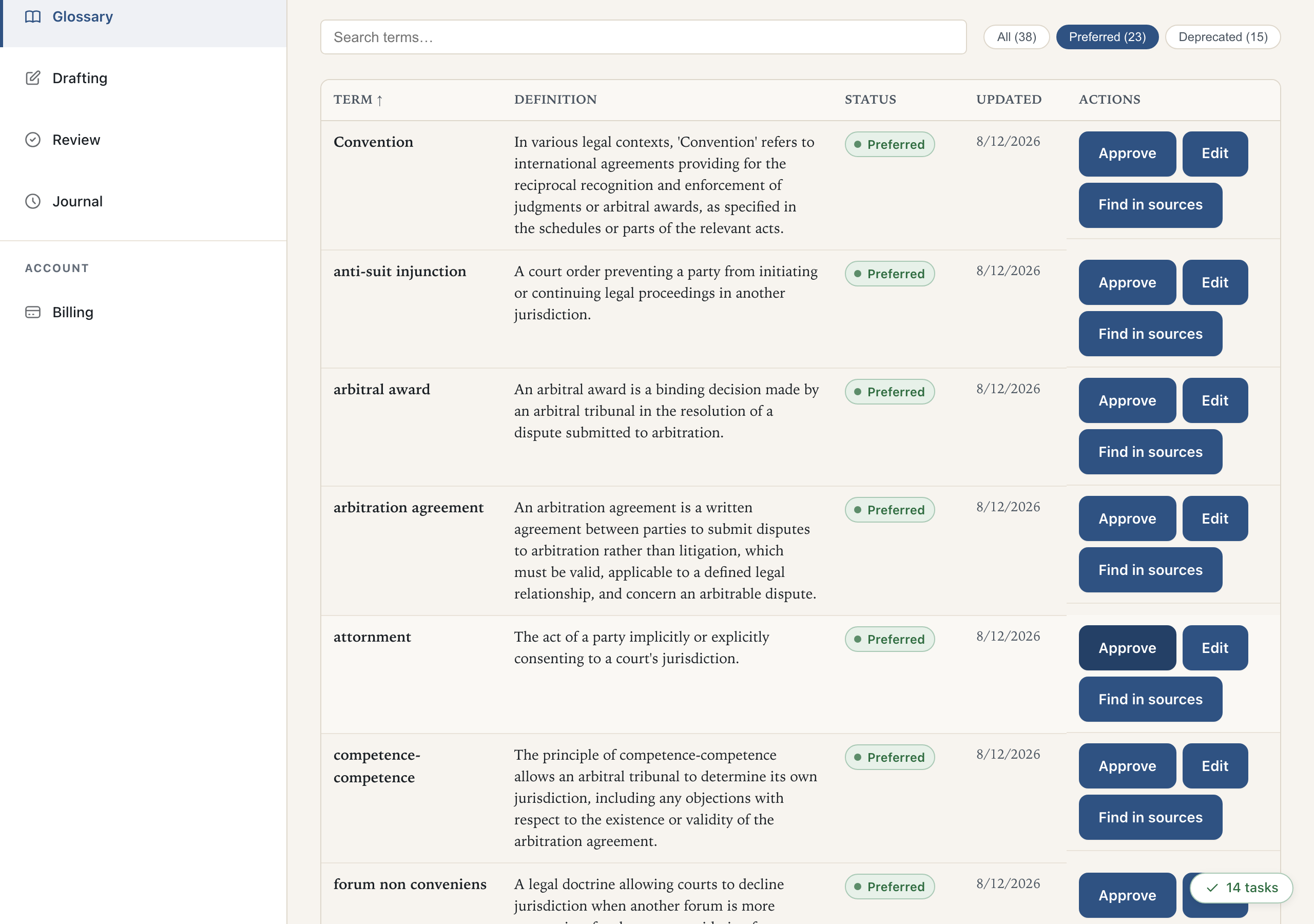Screen dimensions: 1314x924
Task: Click the Journal clock icon
Action: click(33, 202)
